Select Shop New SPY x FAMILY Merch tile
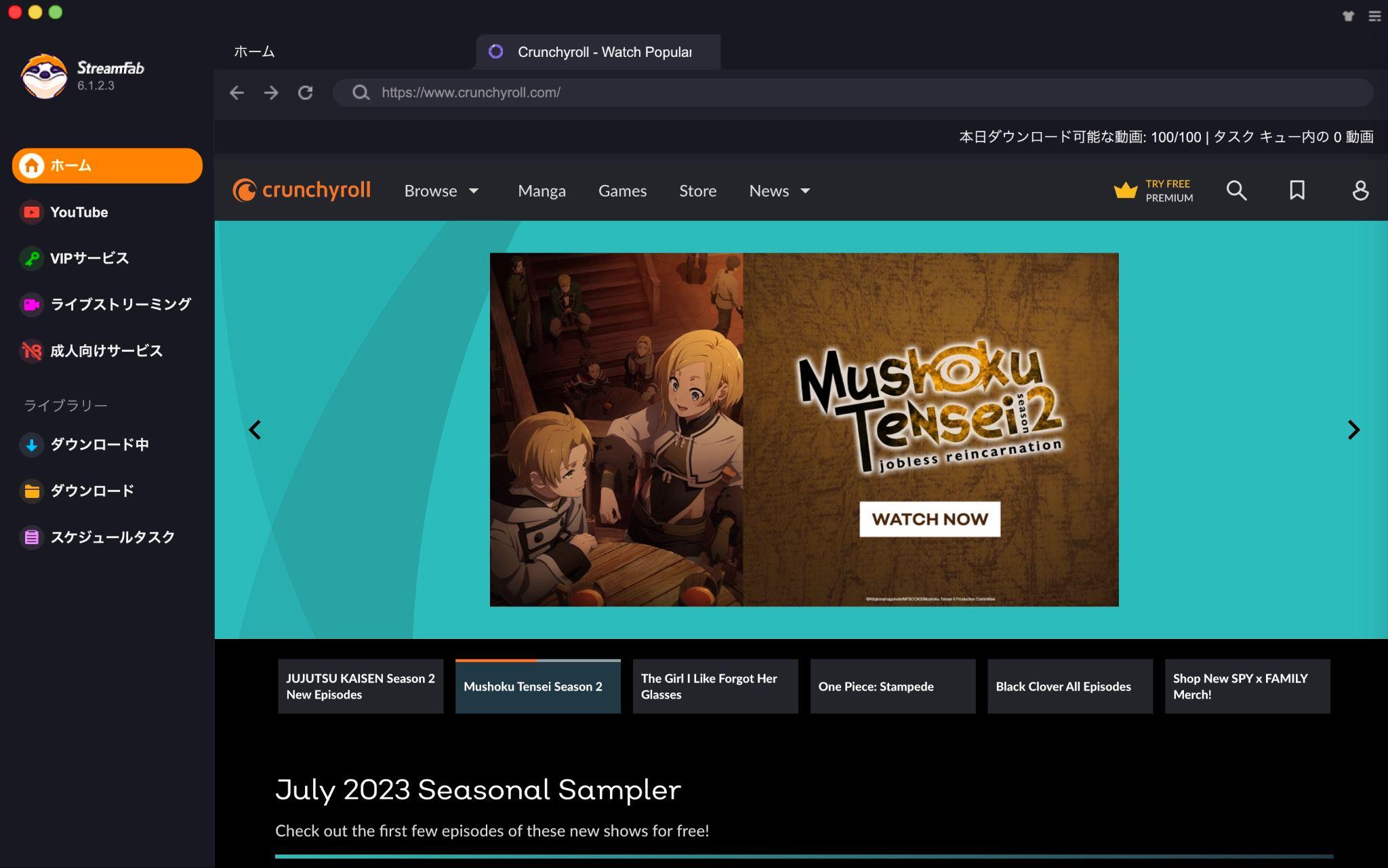Image resolution: width=1388 pixels, height=868 pixels. [1248, 686]
